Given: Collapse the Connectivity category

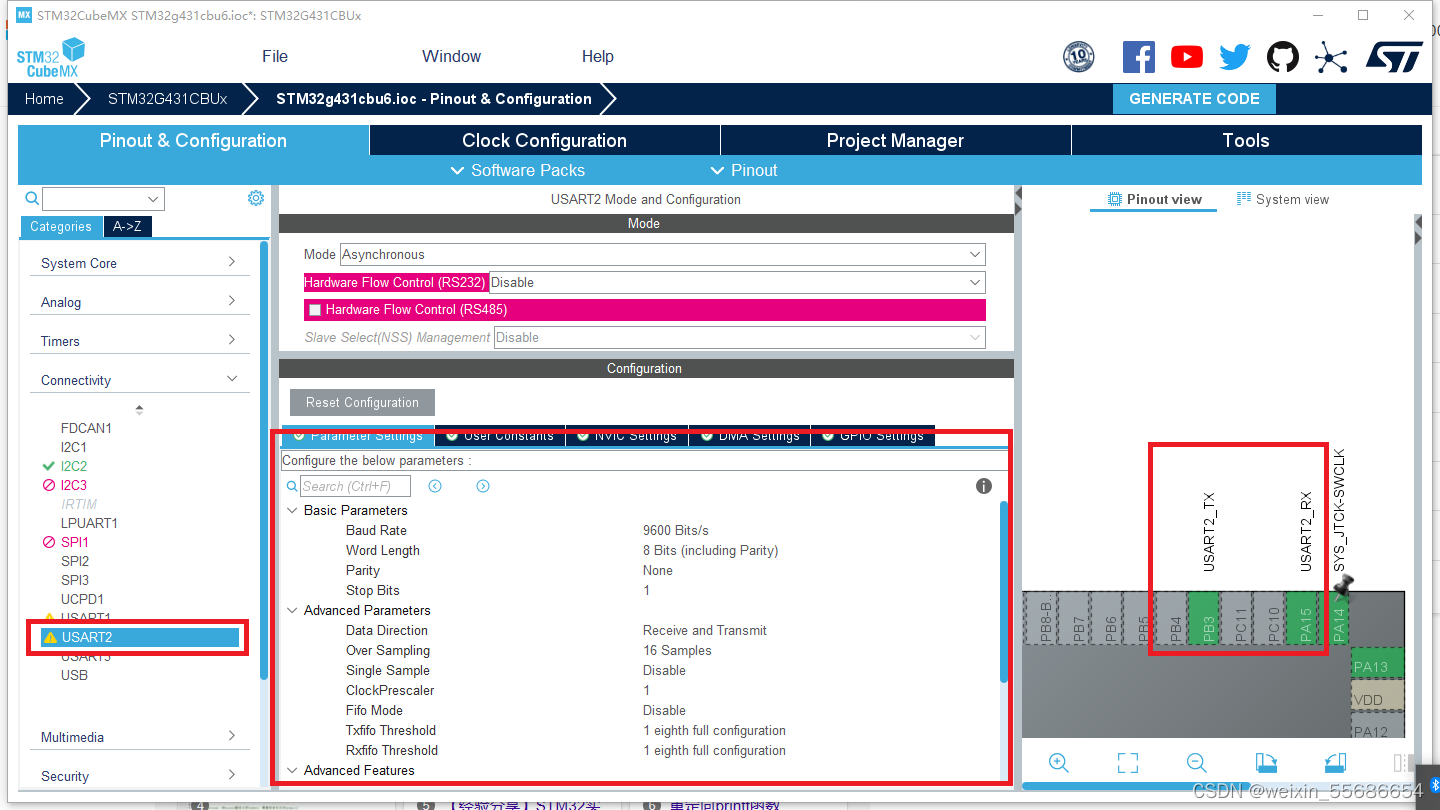Looking at the screenshot, I should (x=139, y=380).
